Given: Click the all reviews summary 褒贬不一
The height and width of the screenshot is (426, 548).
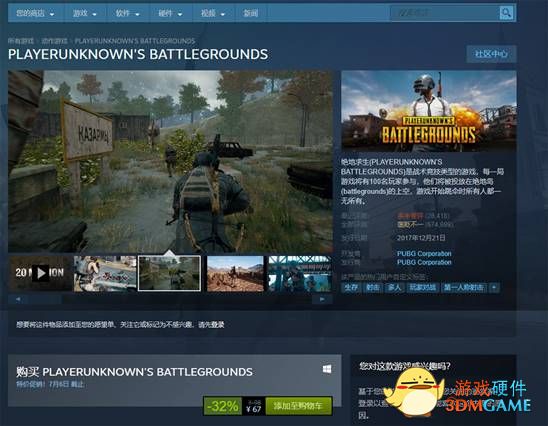Looking at the screenshot, I should pos(410,224).
